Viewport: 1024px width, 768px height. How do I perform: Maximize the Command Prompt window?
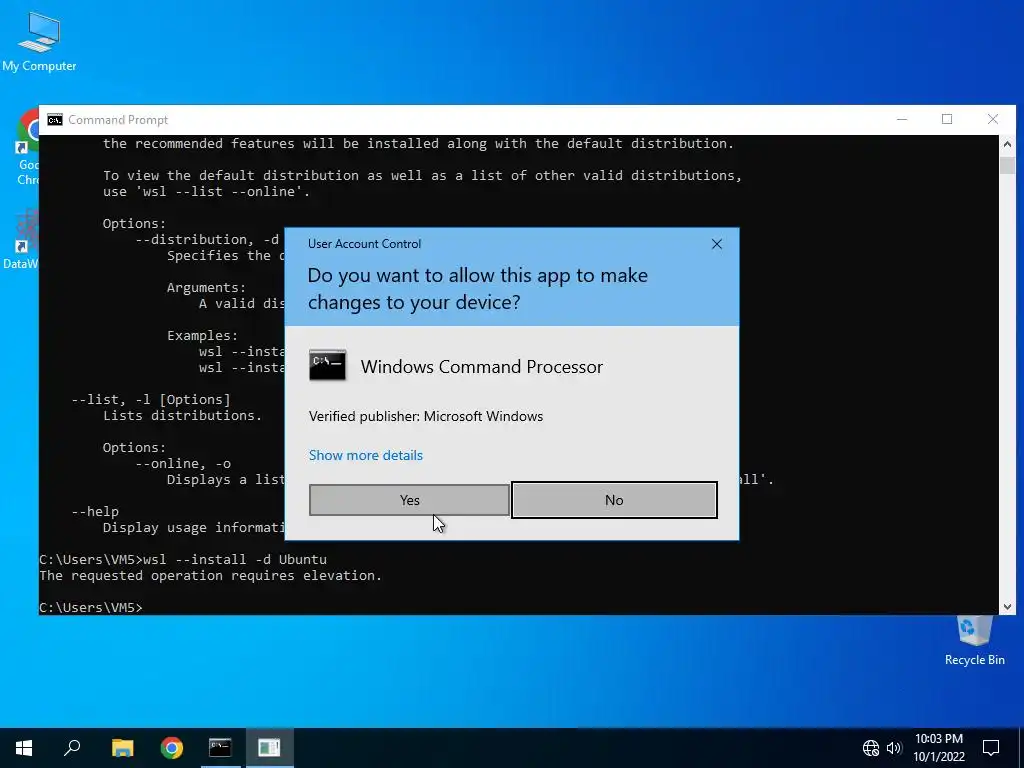tap(947, 120)
